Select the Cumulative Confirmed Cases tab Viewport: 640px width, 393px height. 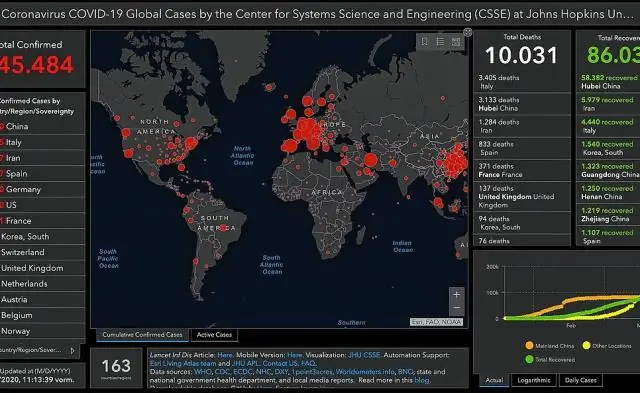point(142,335)
